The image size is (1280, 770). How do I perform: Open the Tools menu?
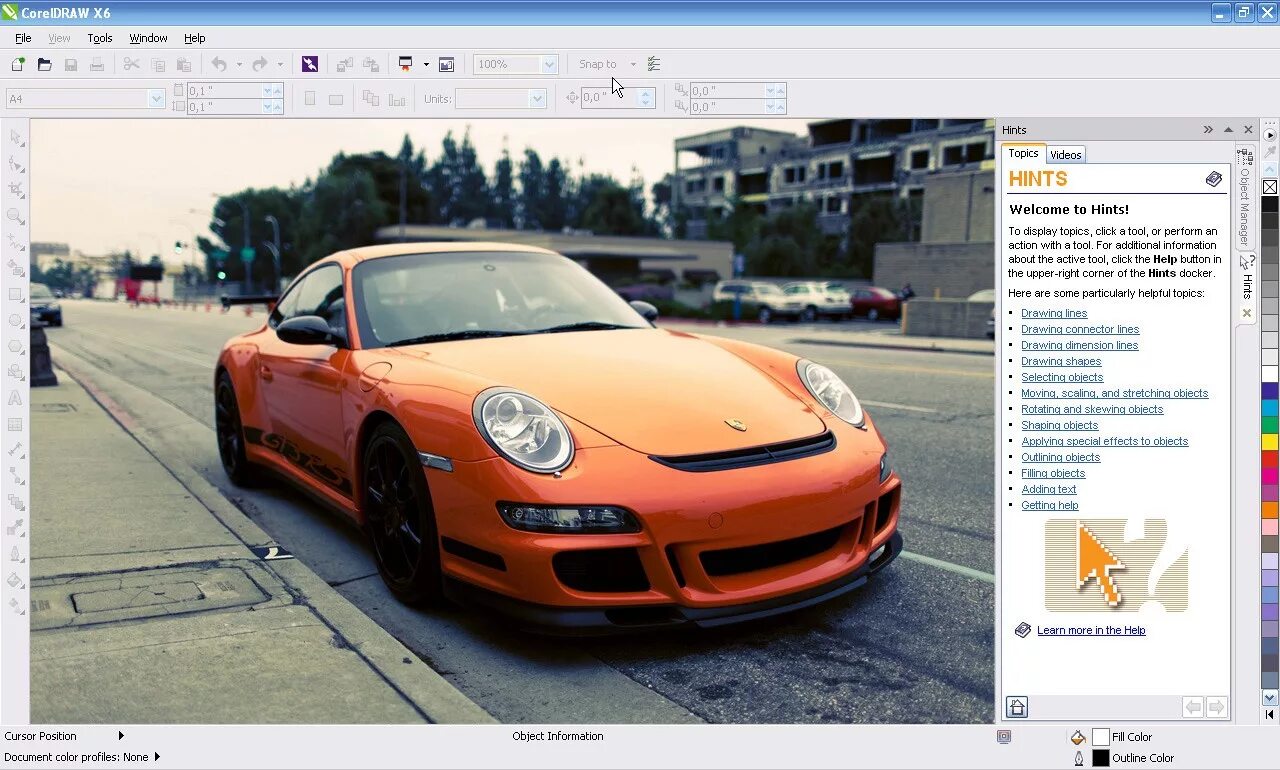point(100,38)
